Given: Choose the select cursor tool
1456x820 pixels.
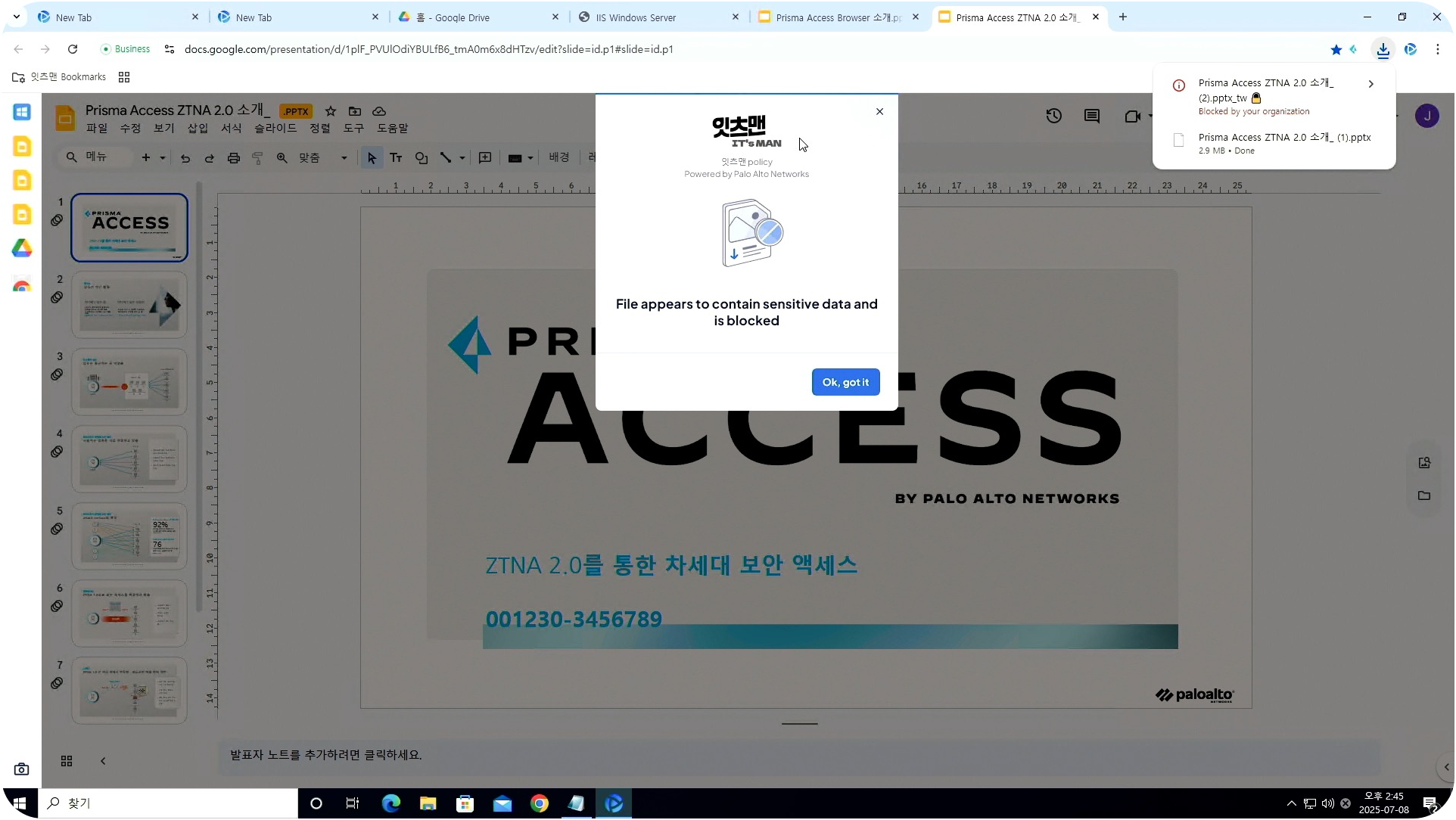Looking at the screenshot, I should [x=372, y=157].
